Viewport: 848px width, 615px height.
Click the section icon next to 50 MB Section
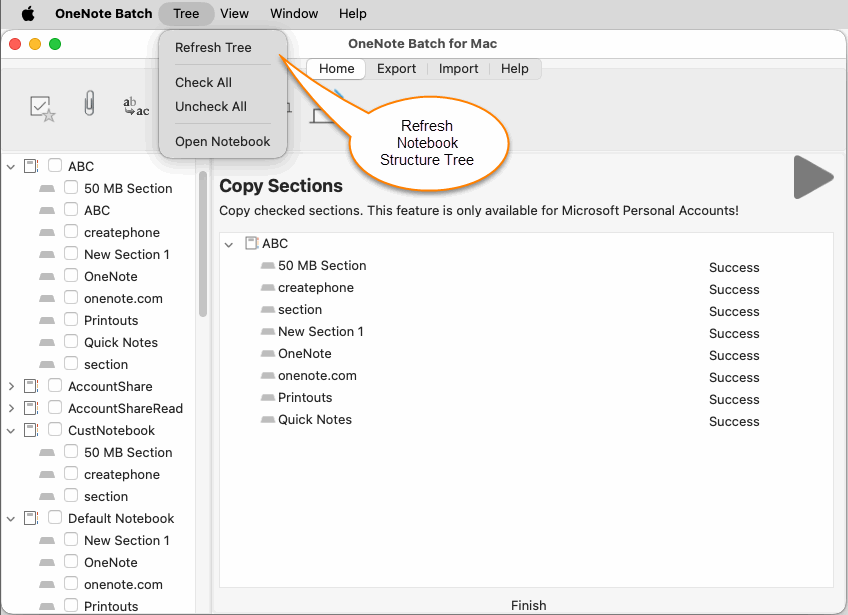point(48,188)
